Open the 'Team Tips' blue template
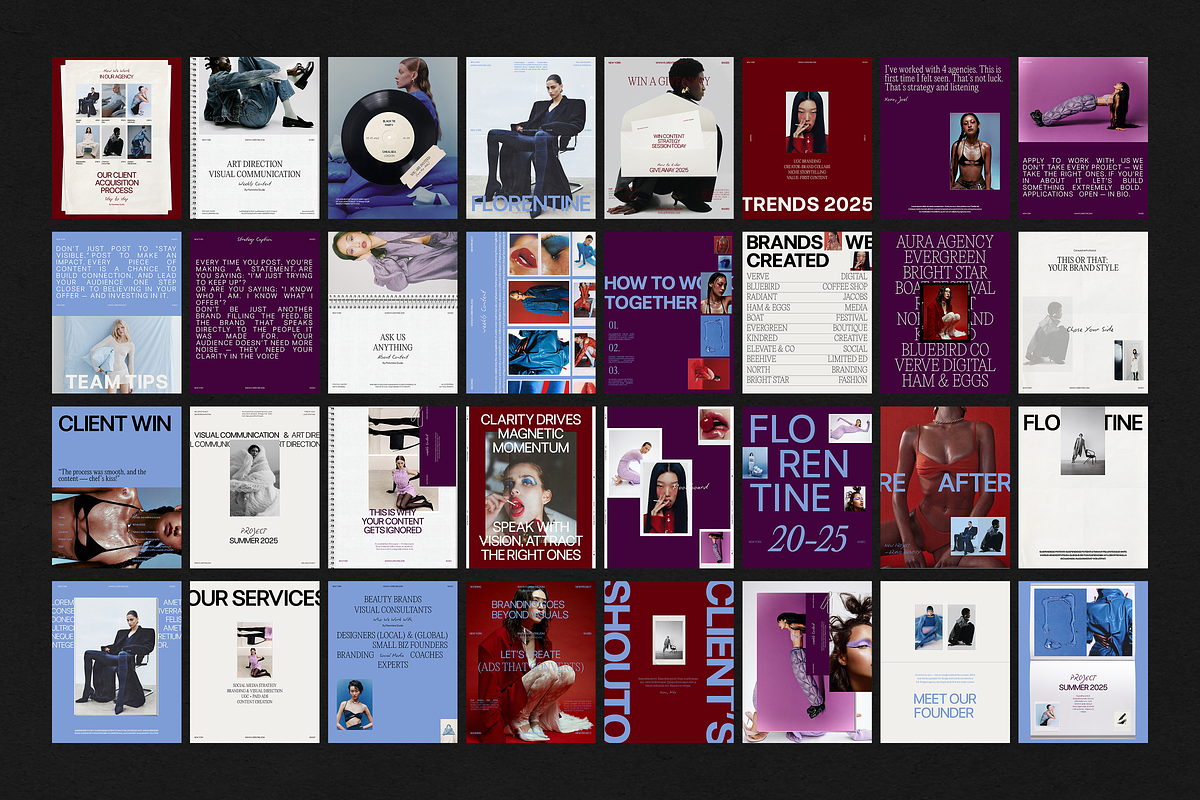1200x800 pixels. tap(117, 313)
